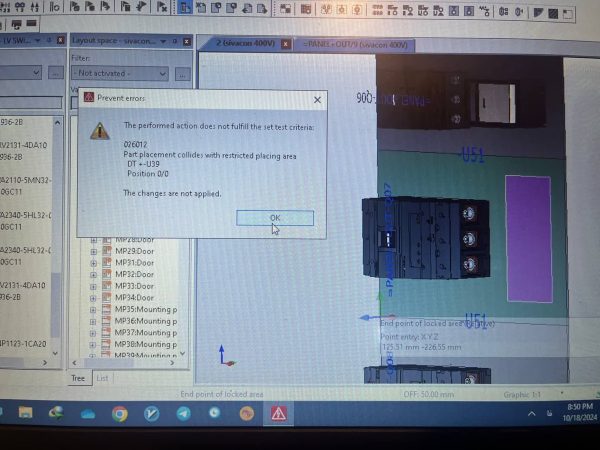
Task: Click the Graphic 1:1 status bar entry
Action: point(522,395)
